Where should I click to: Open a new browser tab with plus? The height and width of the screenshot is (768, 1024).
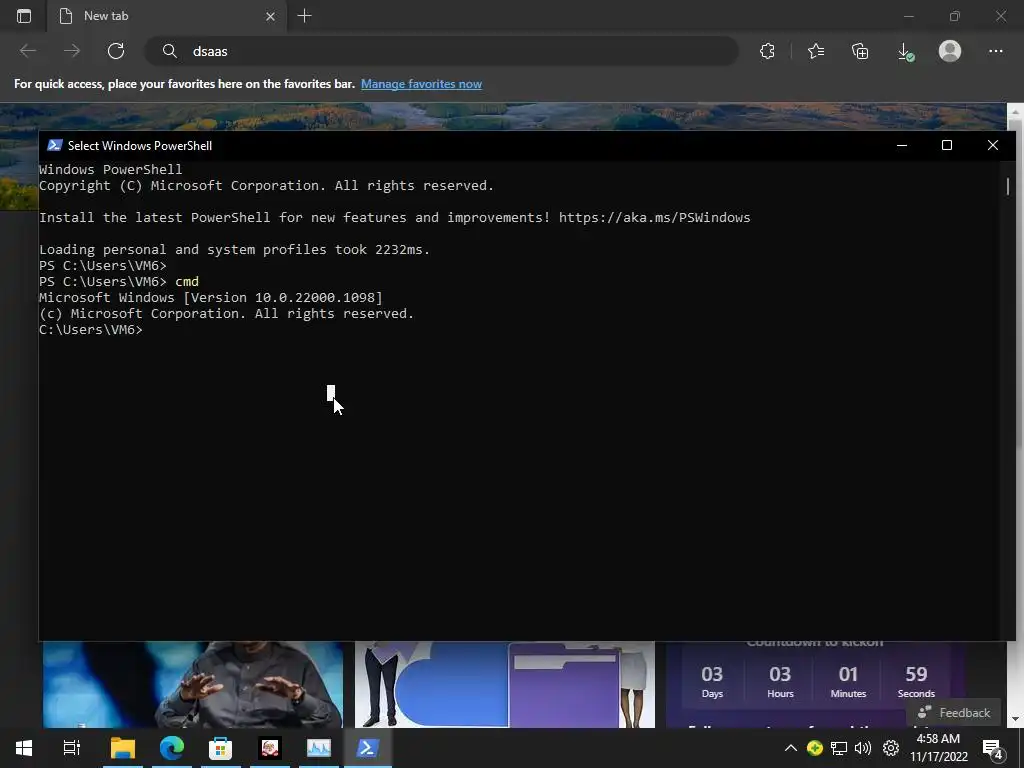(304, 16)
